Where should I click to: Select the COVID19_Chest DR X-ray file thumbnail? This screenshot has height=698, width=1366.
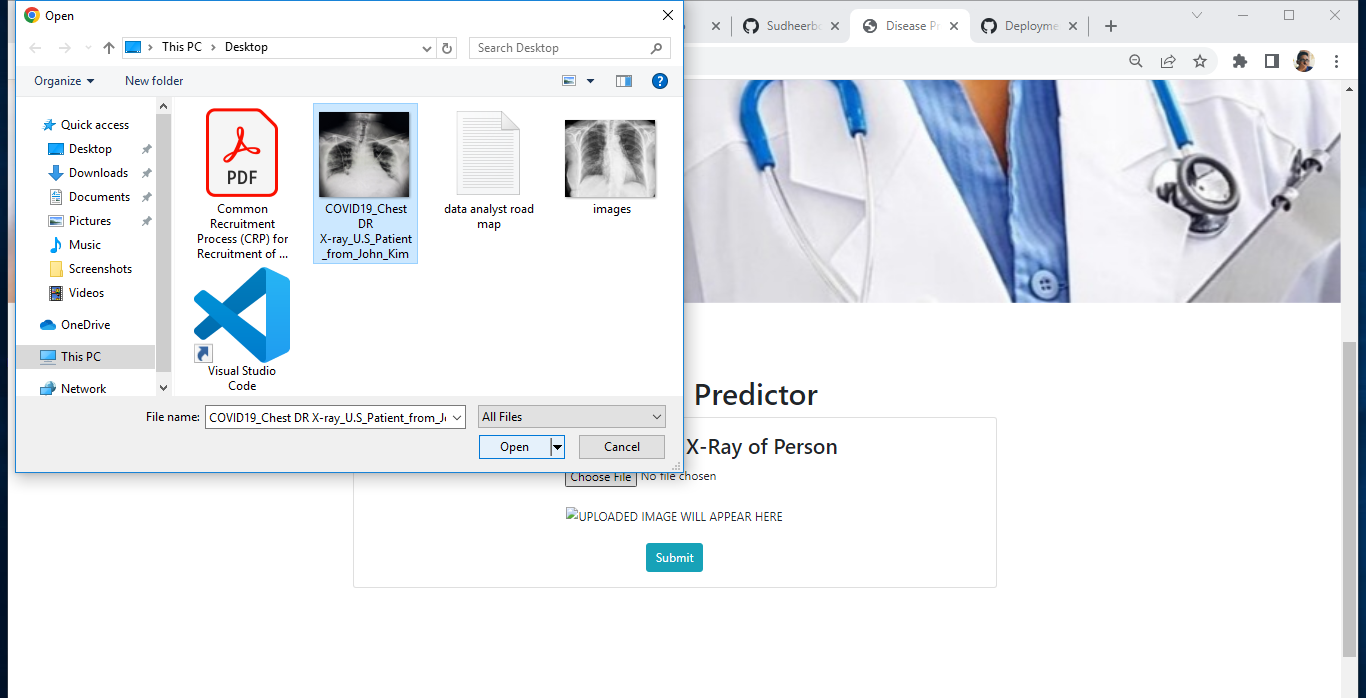tap(365, 153)
